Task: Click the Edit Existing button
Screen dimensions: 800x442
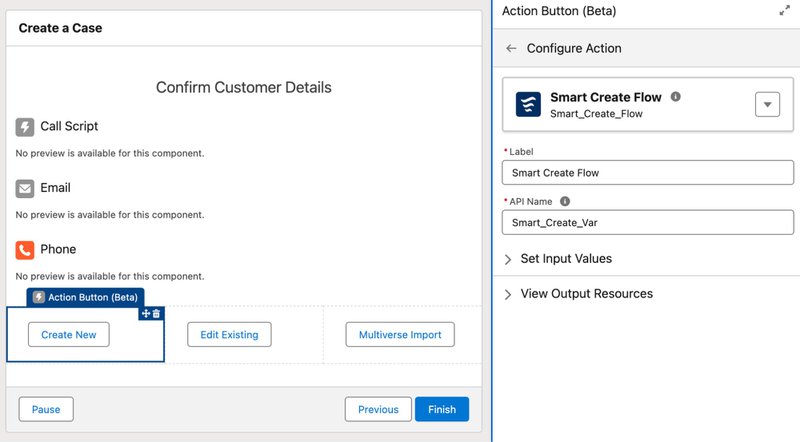Action: [229, 335]
